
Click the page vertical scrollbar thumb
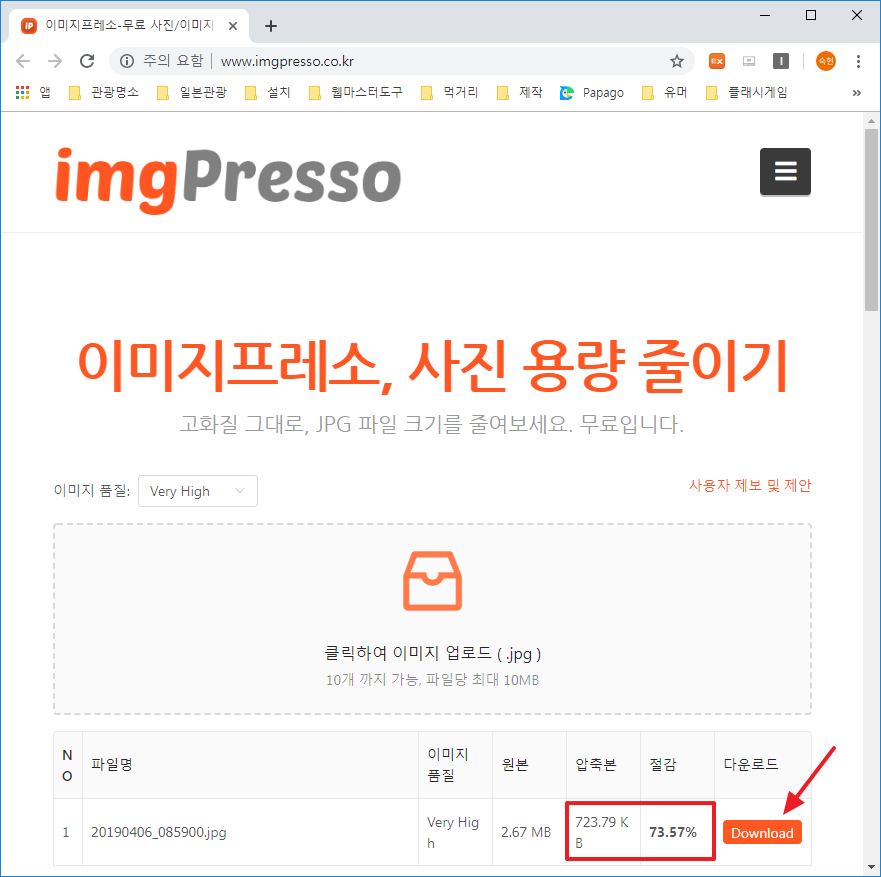coord(871,219)
